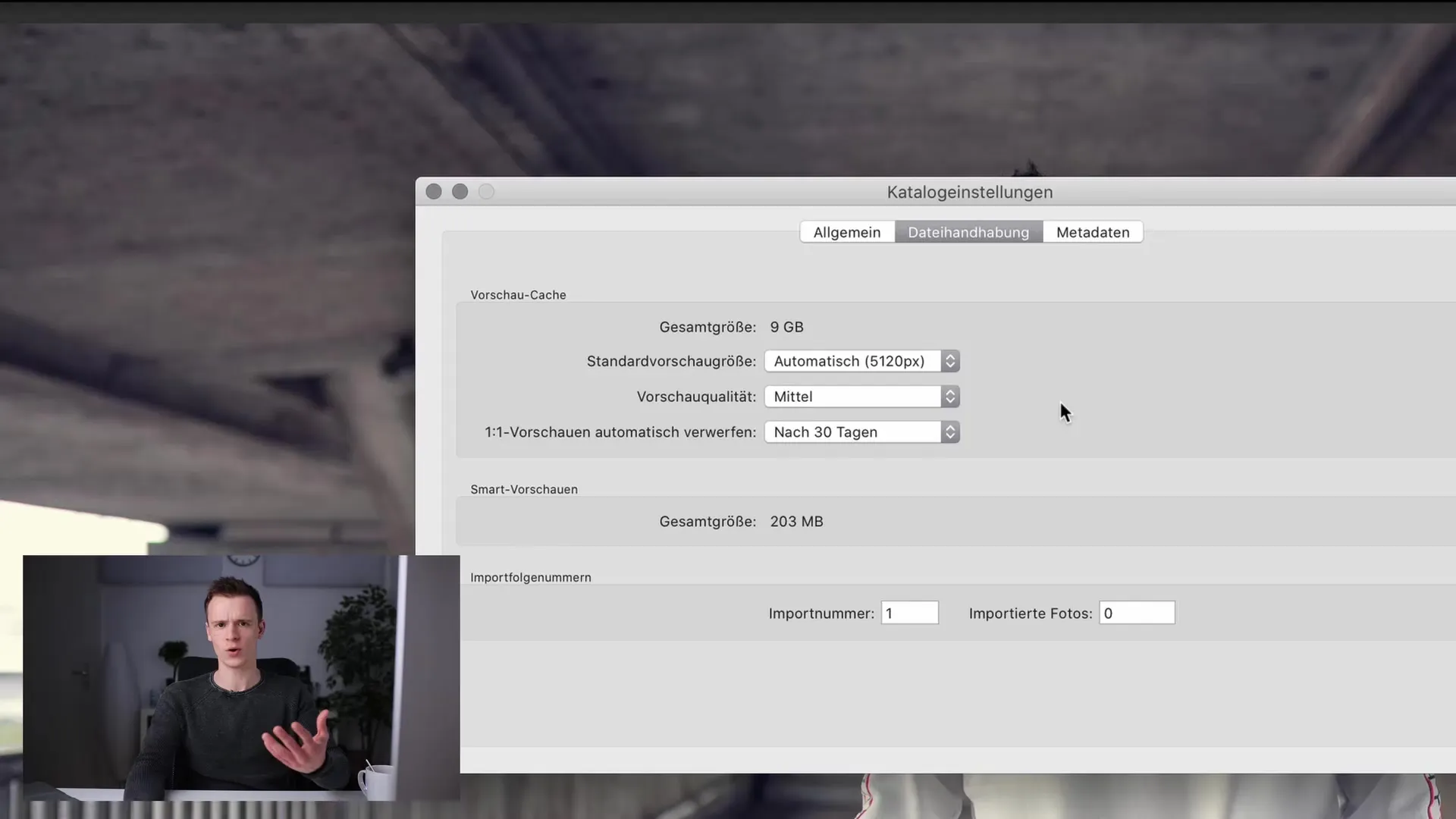Viewport: 1456px width, 819px height.
Task: Open the Standardvorschaugröße dropdown
Action: tap(862, 361)
